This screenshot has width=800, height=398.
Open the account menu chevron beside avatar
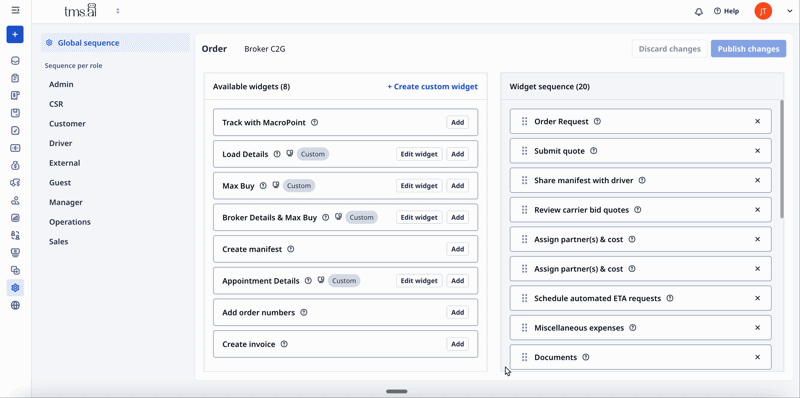789,11
